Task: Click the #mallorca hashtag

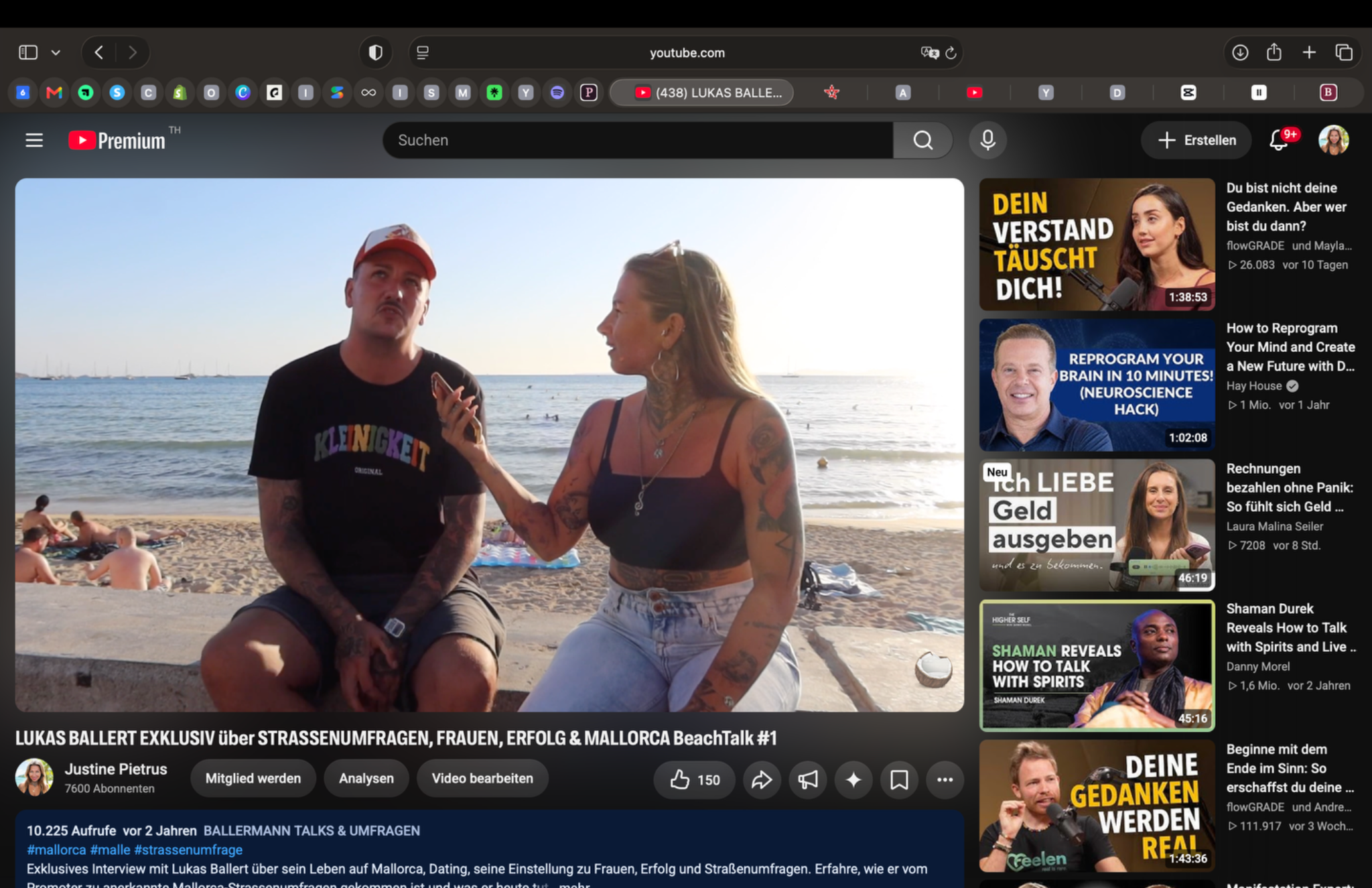Action: (x=56, y=850)
